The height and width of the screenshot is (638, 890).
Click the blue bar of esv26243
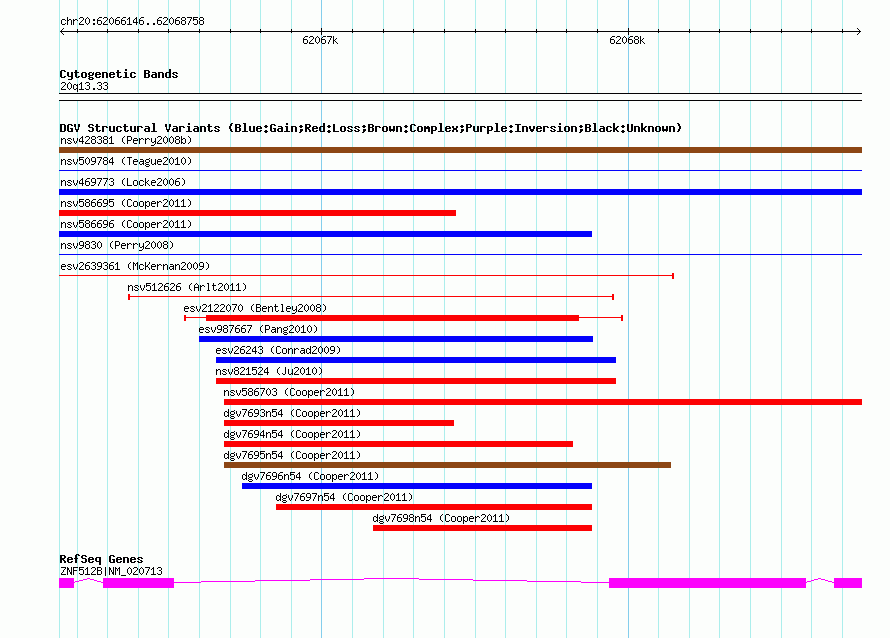415,360
